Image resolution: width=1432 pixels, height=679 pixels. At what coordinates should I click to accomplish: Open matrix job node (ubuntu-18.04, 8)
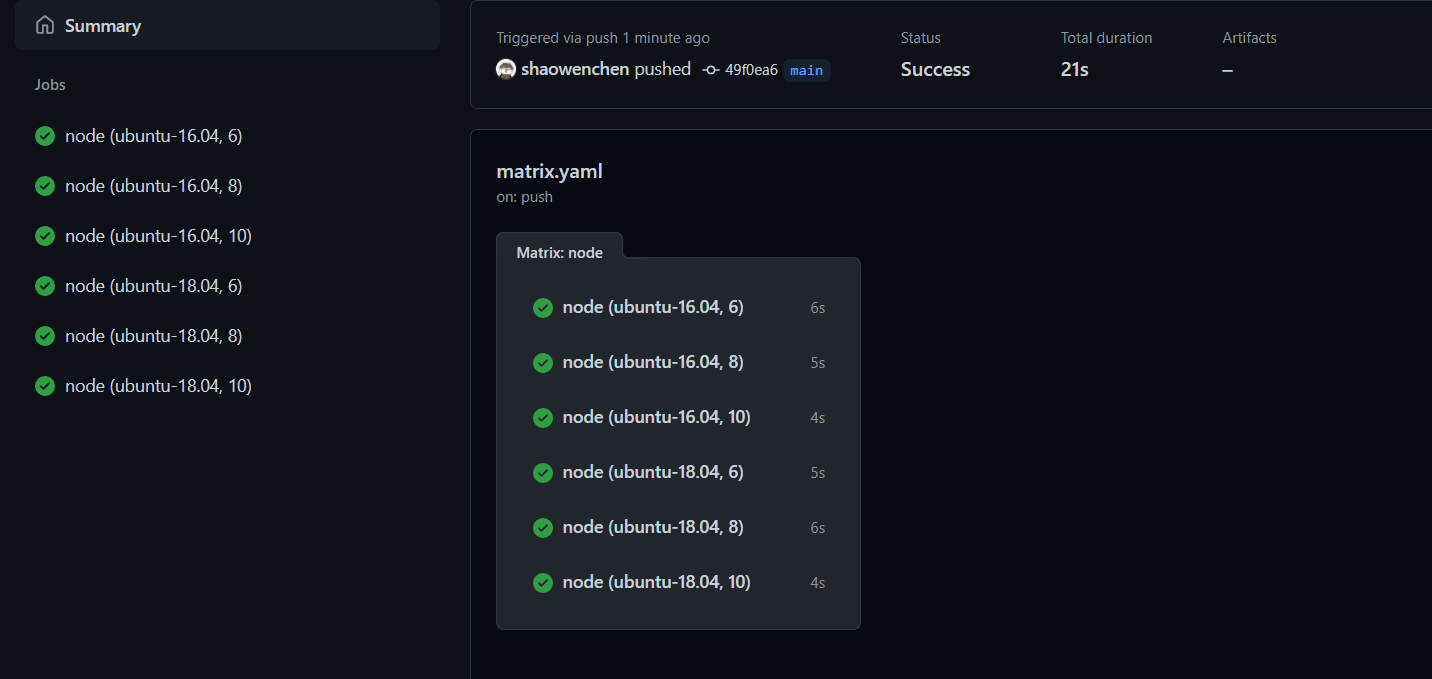point(653,527)
